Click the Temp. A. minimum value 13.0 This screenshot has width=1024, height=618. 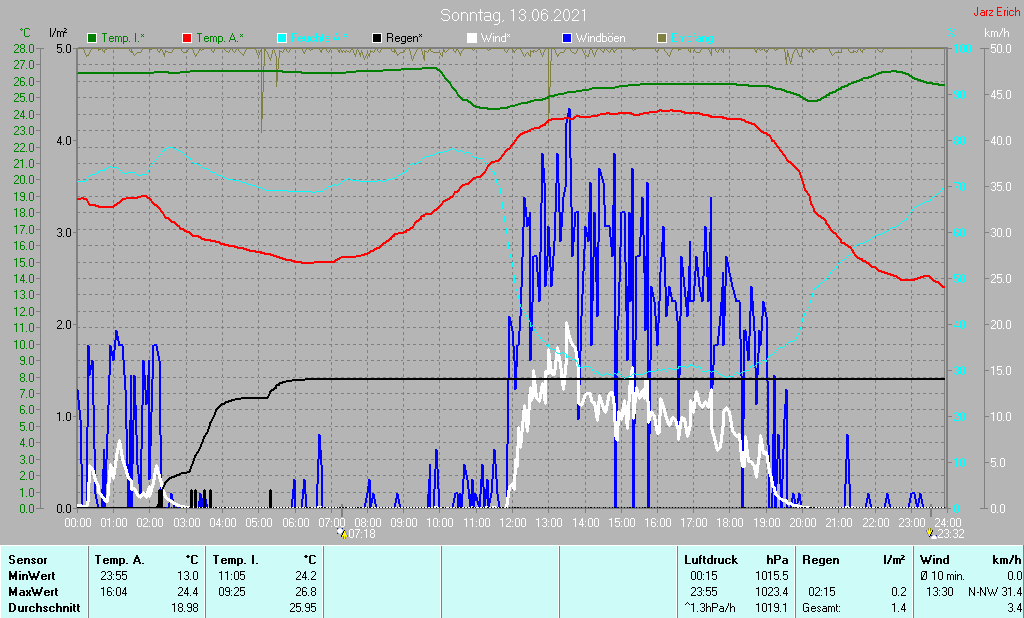coord(189,576)
